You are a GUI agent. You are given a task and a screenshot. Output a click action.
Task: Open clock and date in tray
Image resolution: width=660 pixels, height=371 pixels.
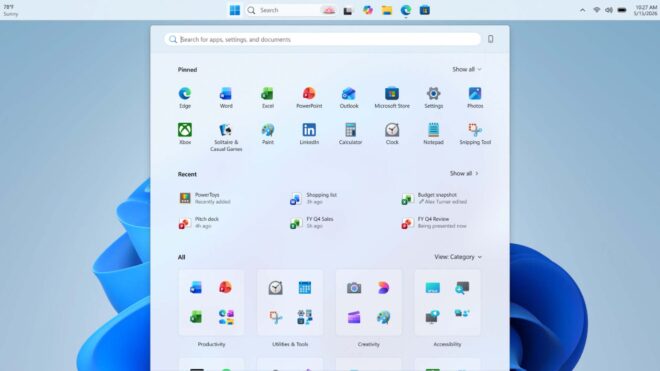point(646,10)
